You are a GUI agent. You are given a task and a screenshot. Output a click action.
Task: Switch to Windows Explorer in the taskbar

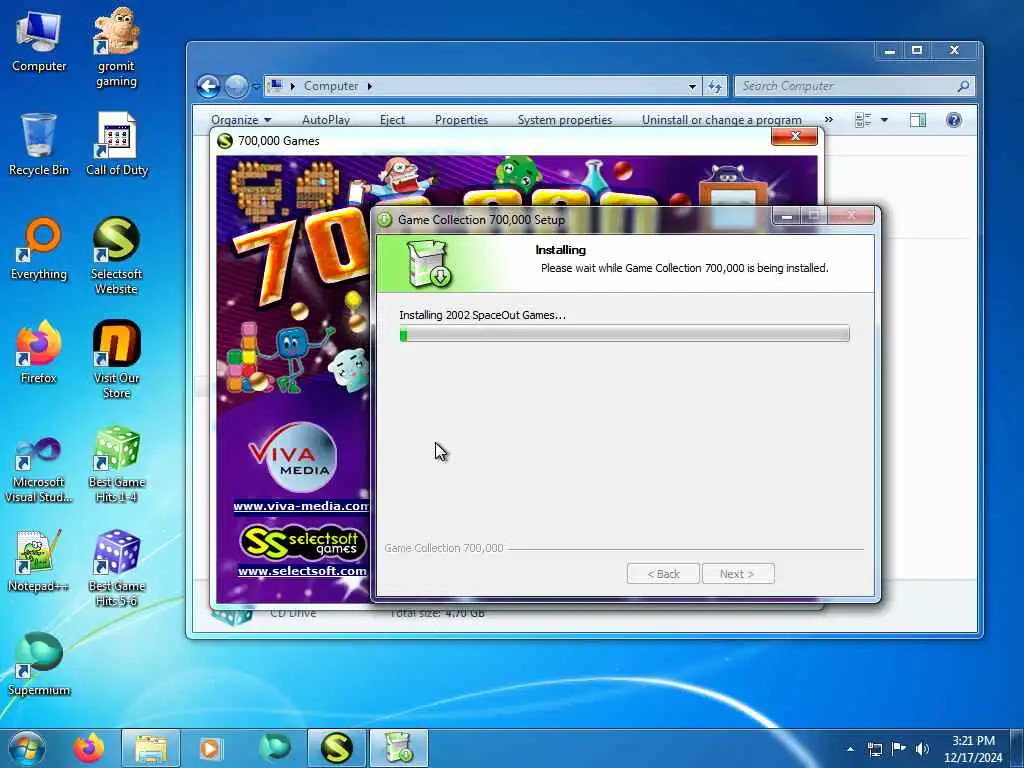pyautogui.click(x=151, y=748)
